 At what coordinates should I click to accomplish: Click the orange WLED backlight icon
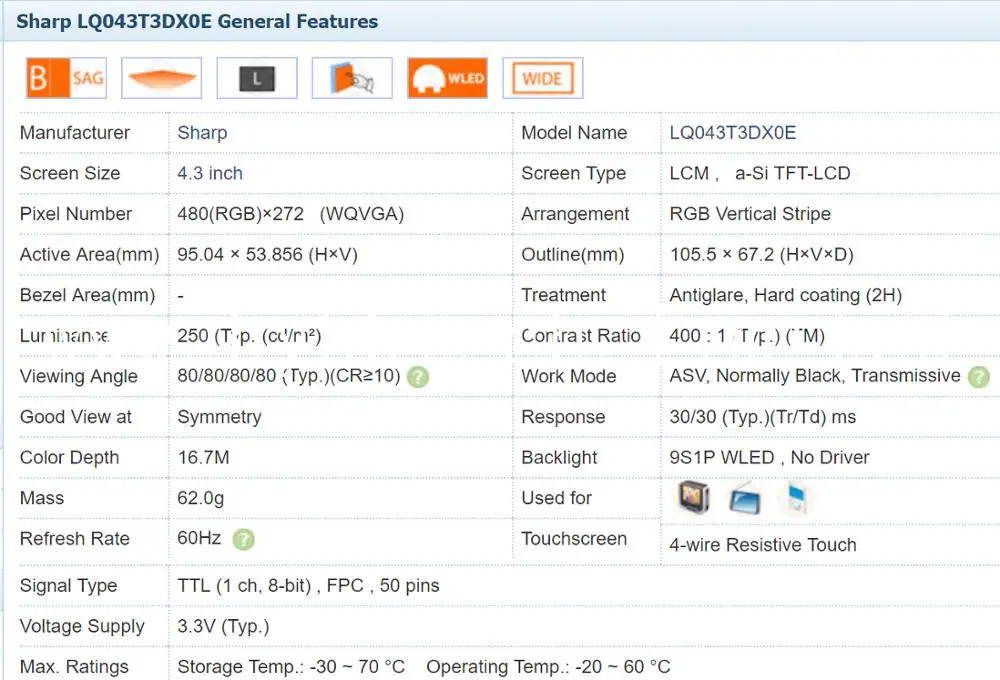(448, 78)
